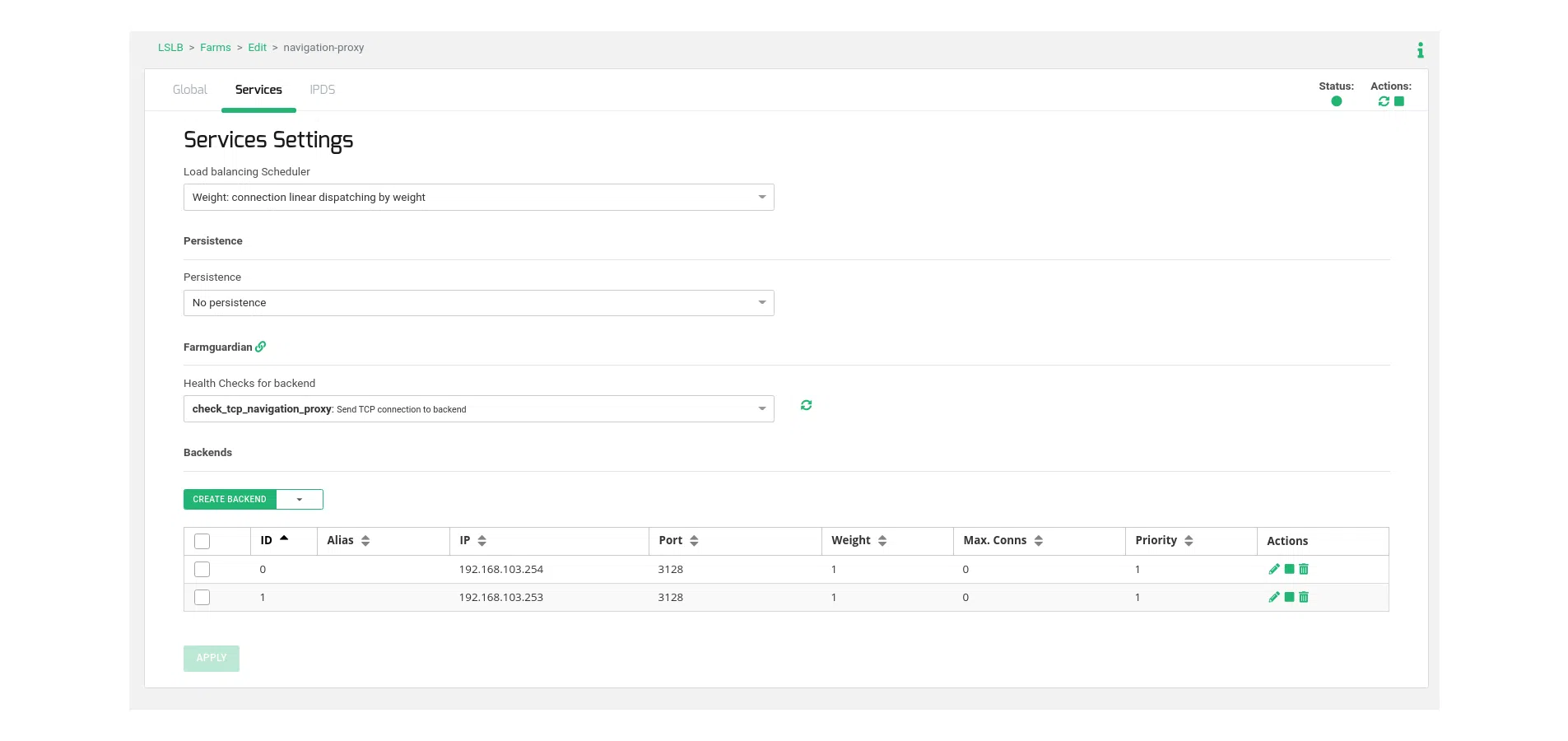The height and width of the screenshot is (741, 1568).
Task: Stop backend 192.168.103.254 using square icon
Action: click(1290, 569)
